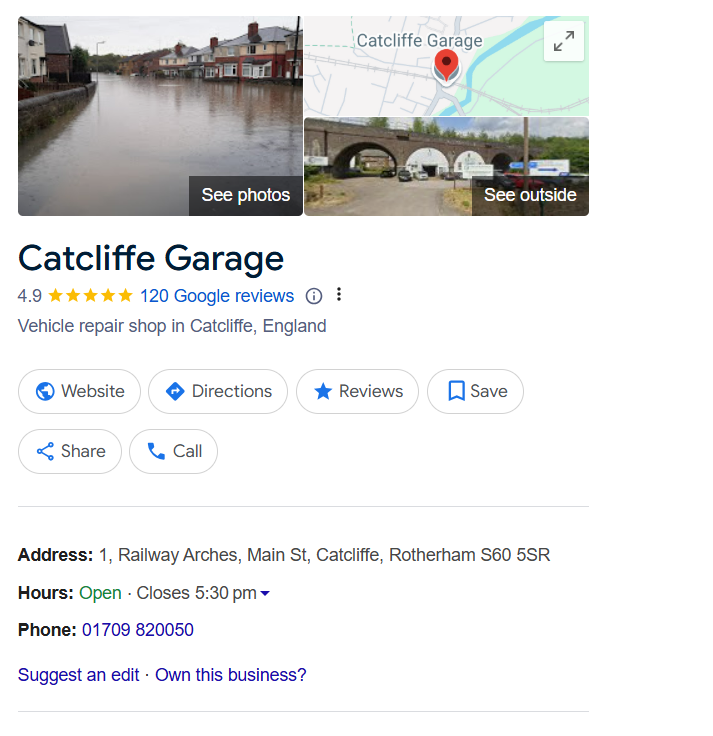Expand the opening hours dropdown arrow
The width and height of the screenshot is (713, 736).
coord(265,593)
